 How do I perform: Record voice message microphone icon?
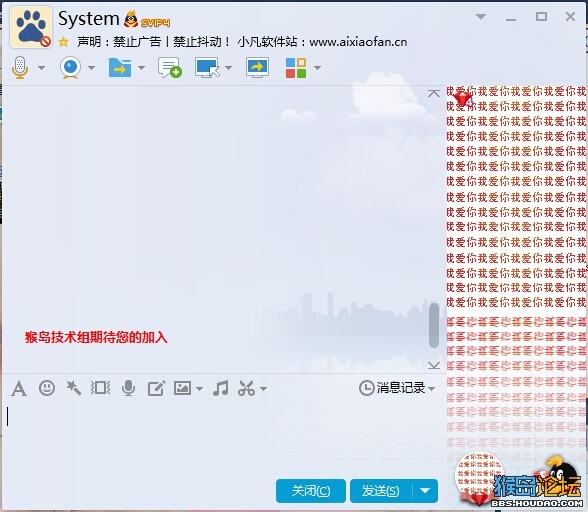coord(128,388)
